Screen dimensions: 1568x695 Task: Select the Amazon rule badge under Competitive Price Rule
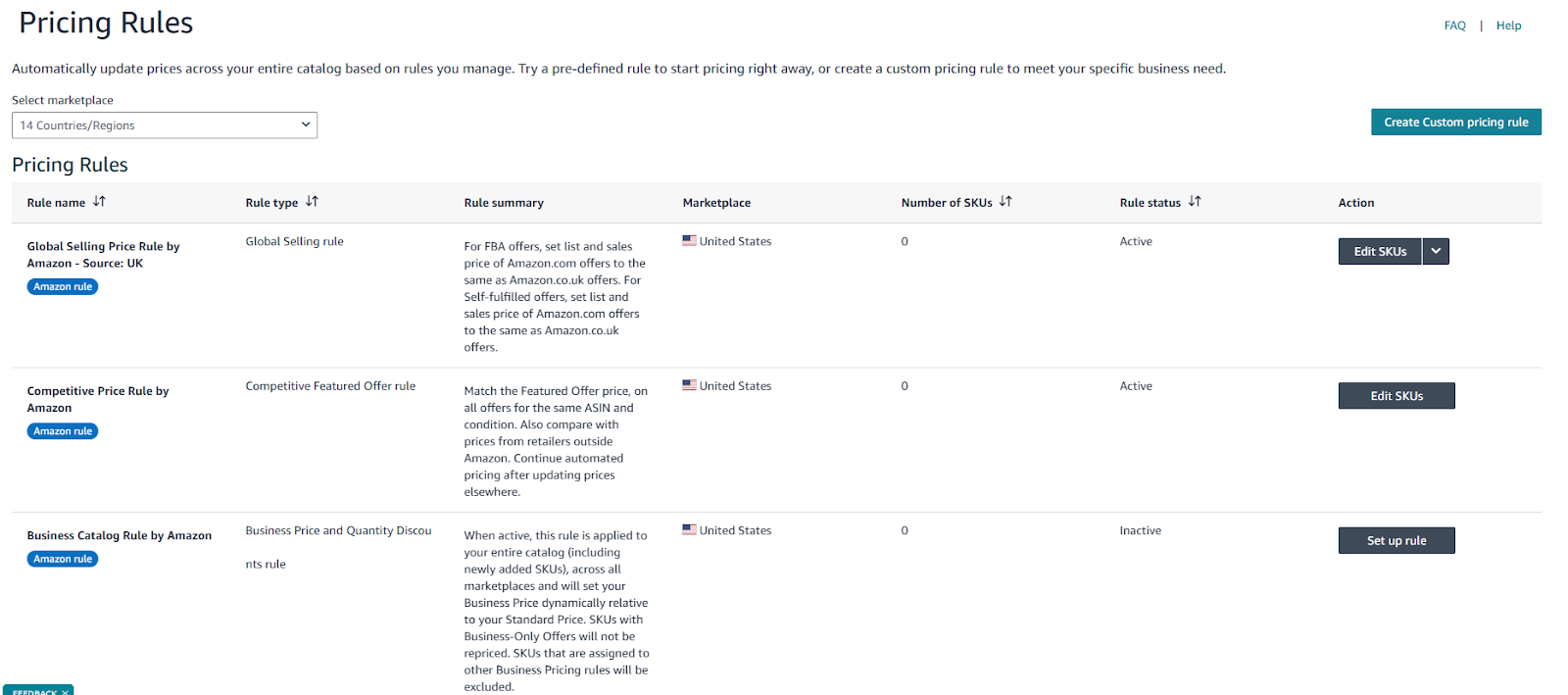(62, 430)
